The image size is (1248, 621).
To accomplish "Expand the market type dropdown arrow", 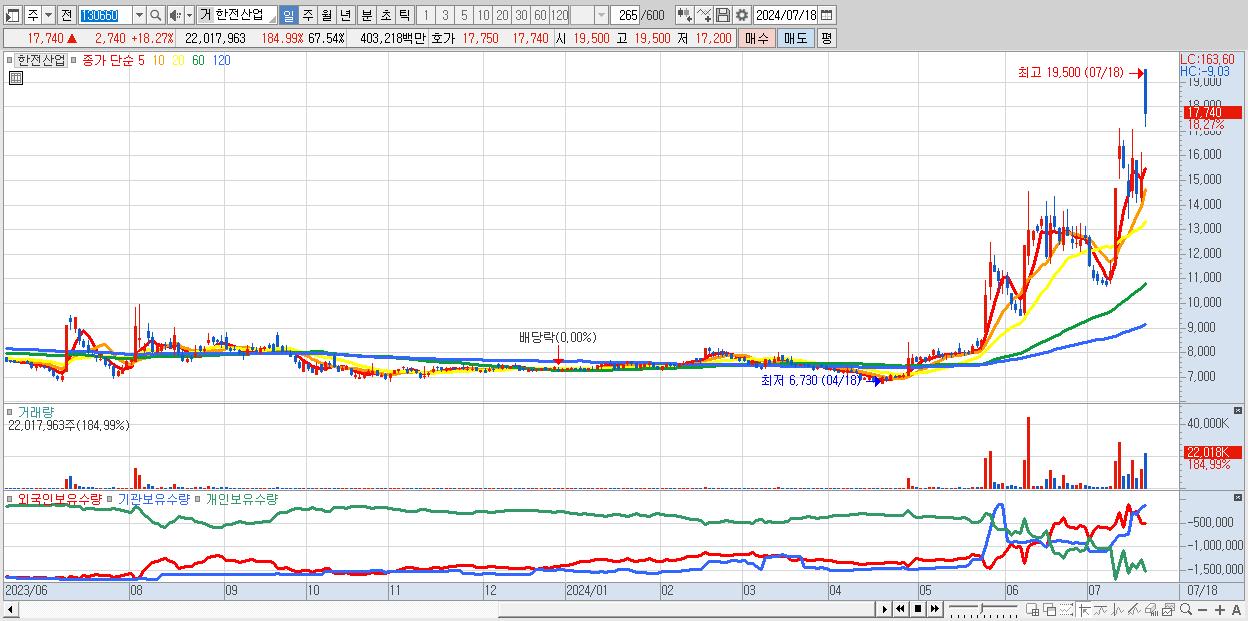I will point(48,15).
